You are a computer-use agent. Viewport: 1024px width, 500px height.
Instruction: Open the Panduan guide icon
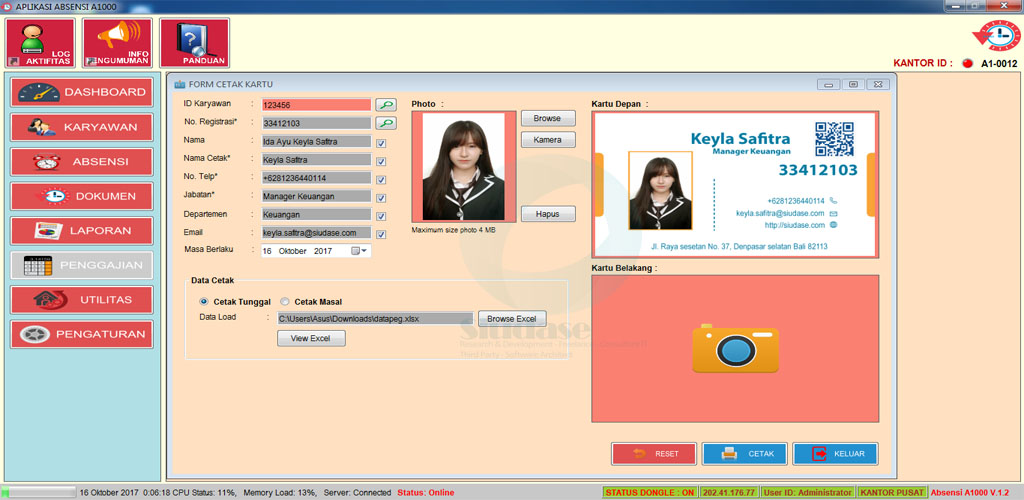tap(194, 43)
